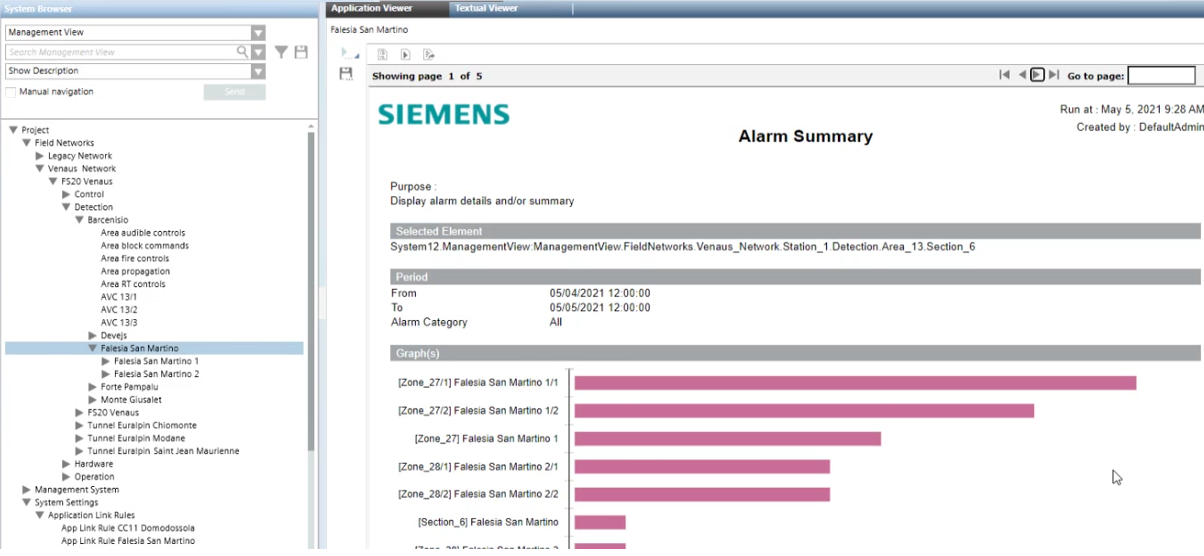Enable the Manual navigation checkbox
1204x556 pixels.
(11, 92)
